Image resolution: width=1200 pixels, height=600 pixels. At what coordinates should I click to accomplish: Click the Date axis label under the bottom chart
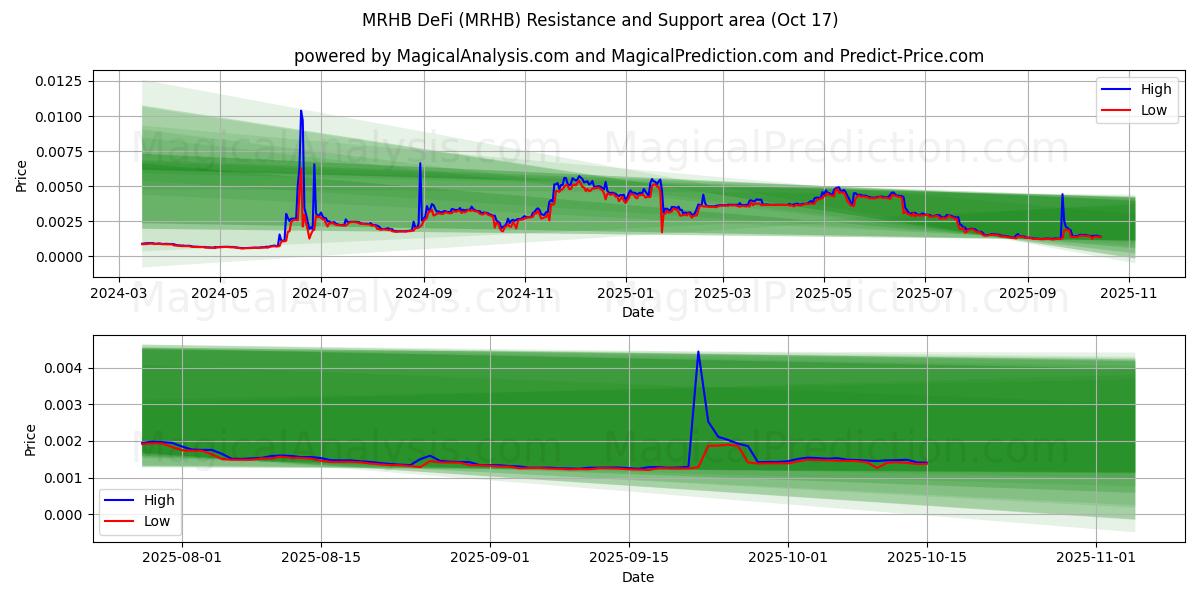point(638,577)
